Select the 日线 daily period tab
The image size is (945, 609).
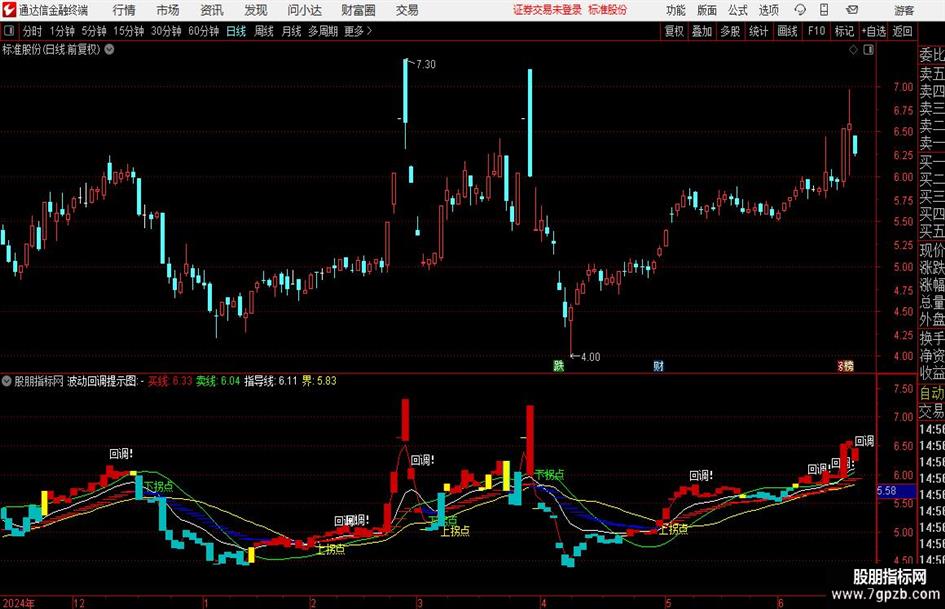pyautogui.click(x=236, y=31)
